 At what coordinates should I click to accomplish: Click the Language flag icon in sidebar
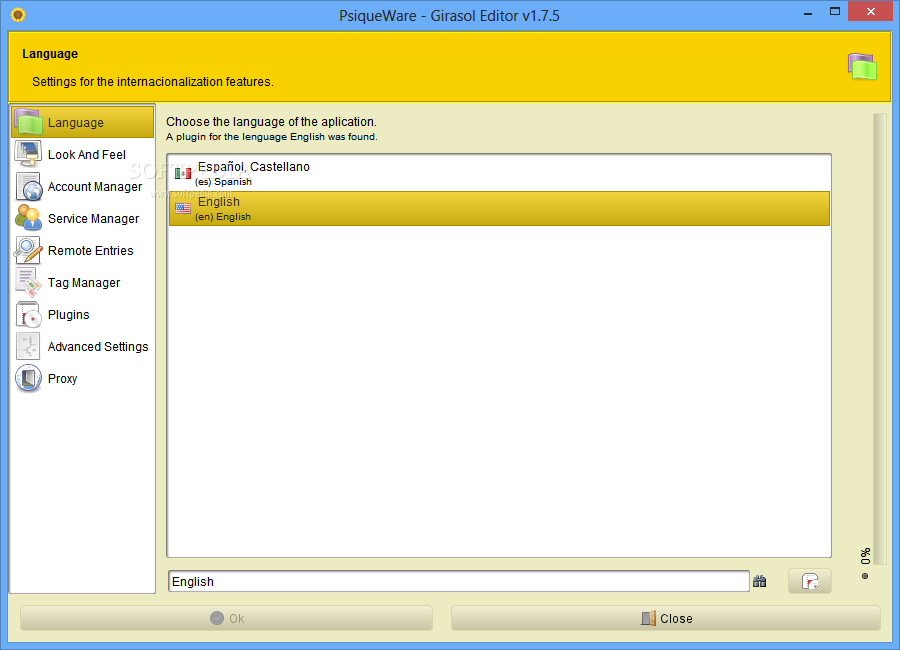[x=28, y=122]
